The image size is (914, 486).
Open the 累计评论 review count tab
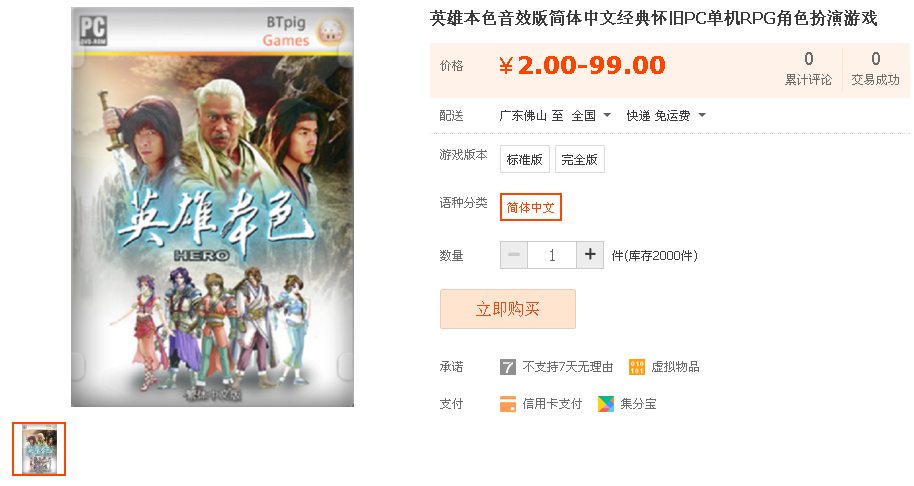808,69
